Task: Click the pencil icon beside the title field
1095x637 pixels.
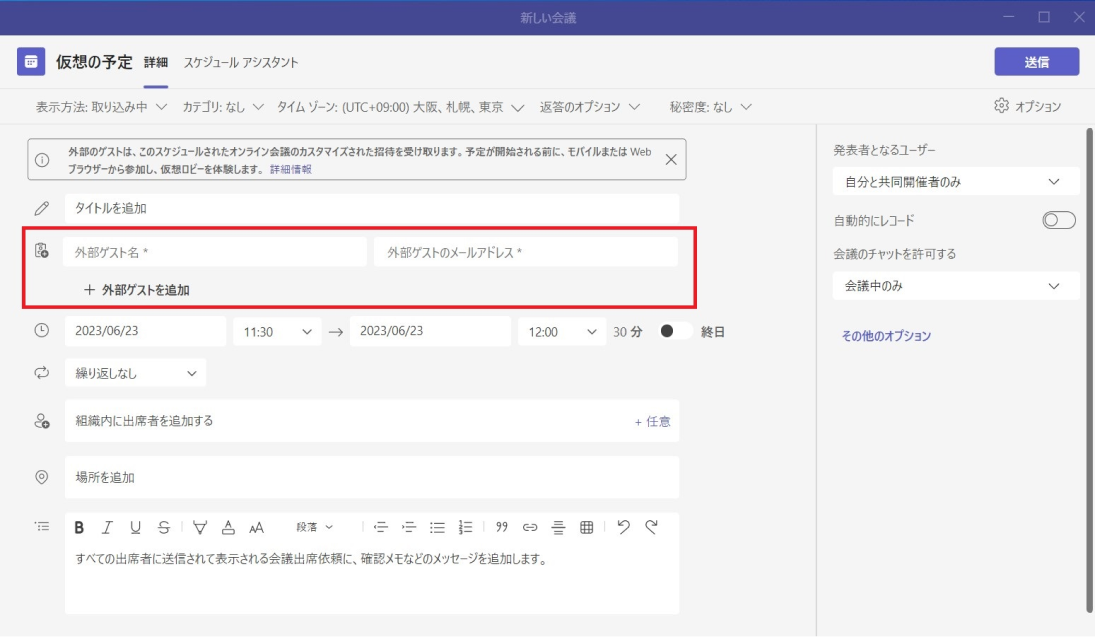Action: [x=42, y=208]
